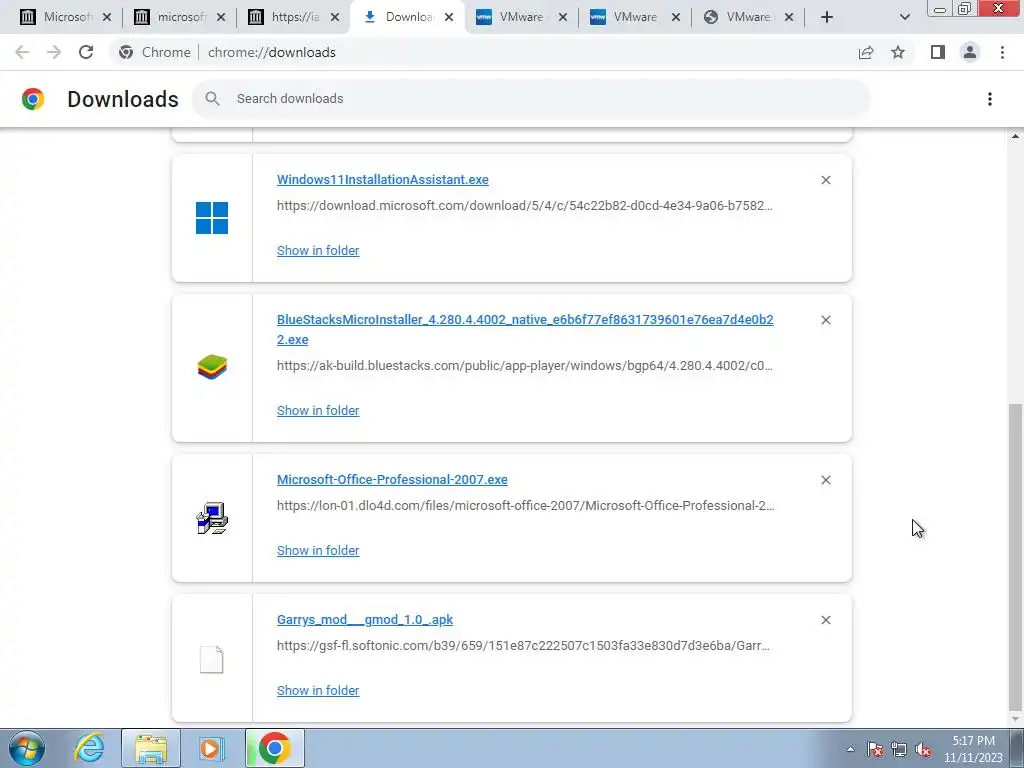Click the Action Center flag tray icon

[x=875, y=750]
